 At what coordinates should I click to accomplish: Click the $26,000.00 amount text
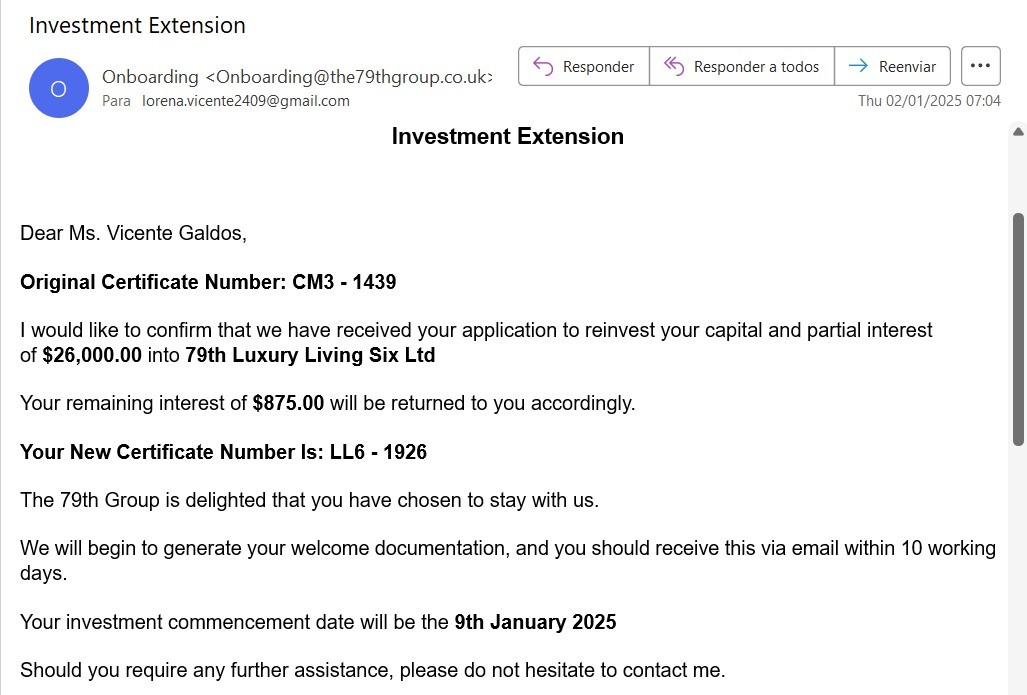pos(92,355)
